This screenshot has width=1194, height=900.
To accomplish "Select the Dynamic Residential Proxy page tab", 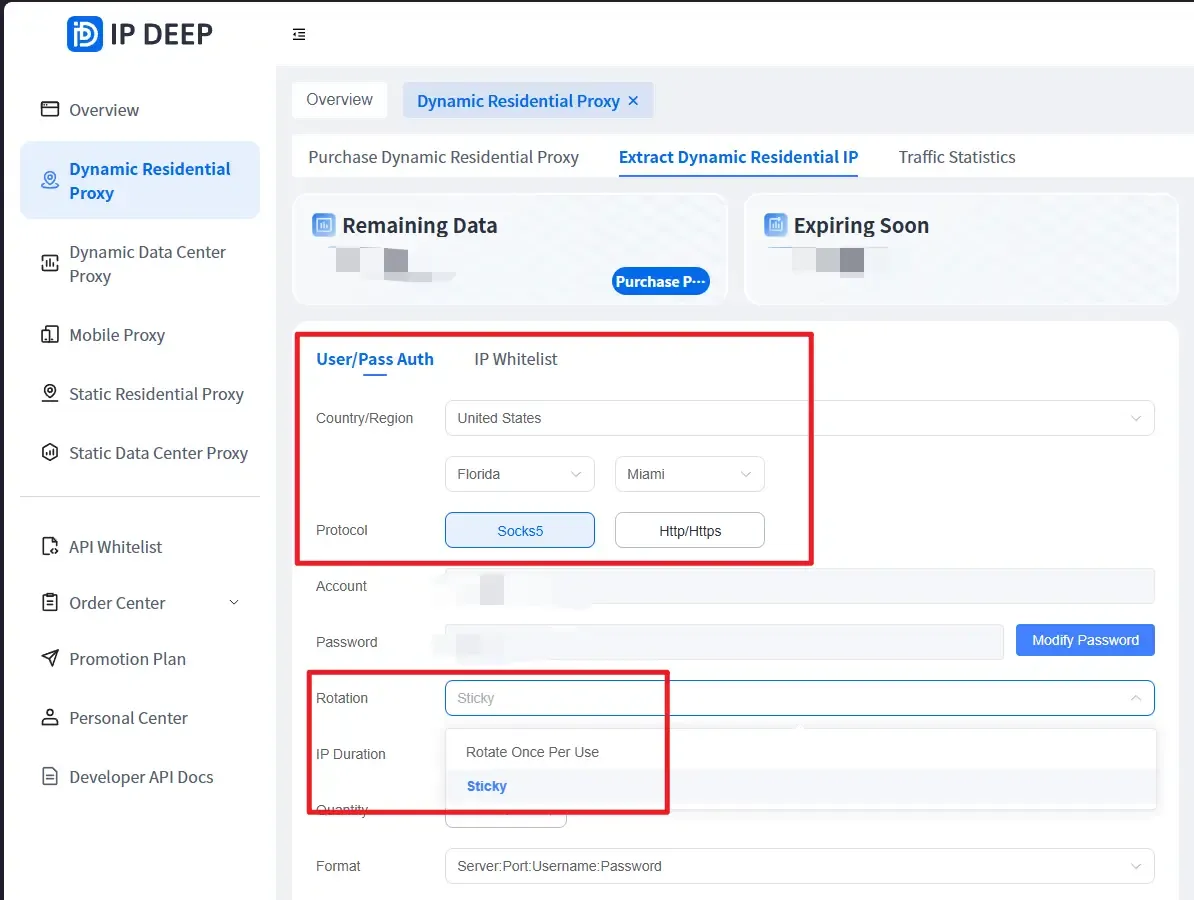I will click(x=519, y=101).
